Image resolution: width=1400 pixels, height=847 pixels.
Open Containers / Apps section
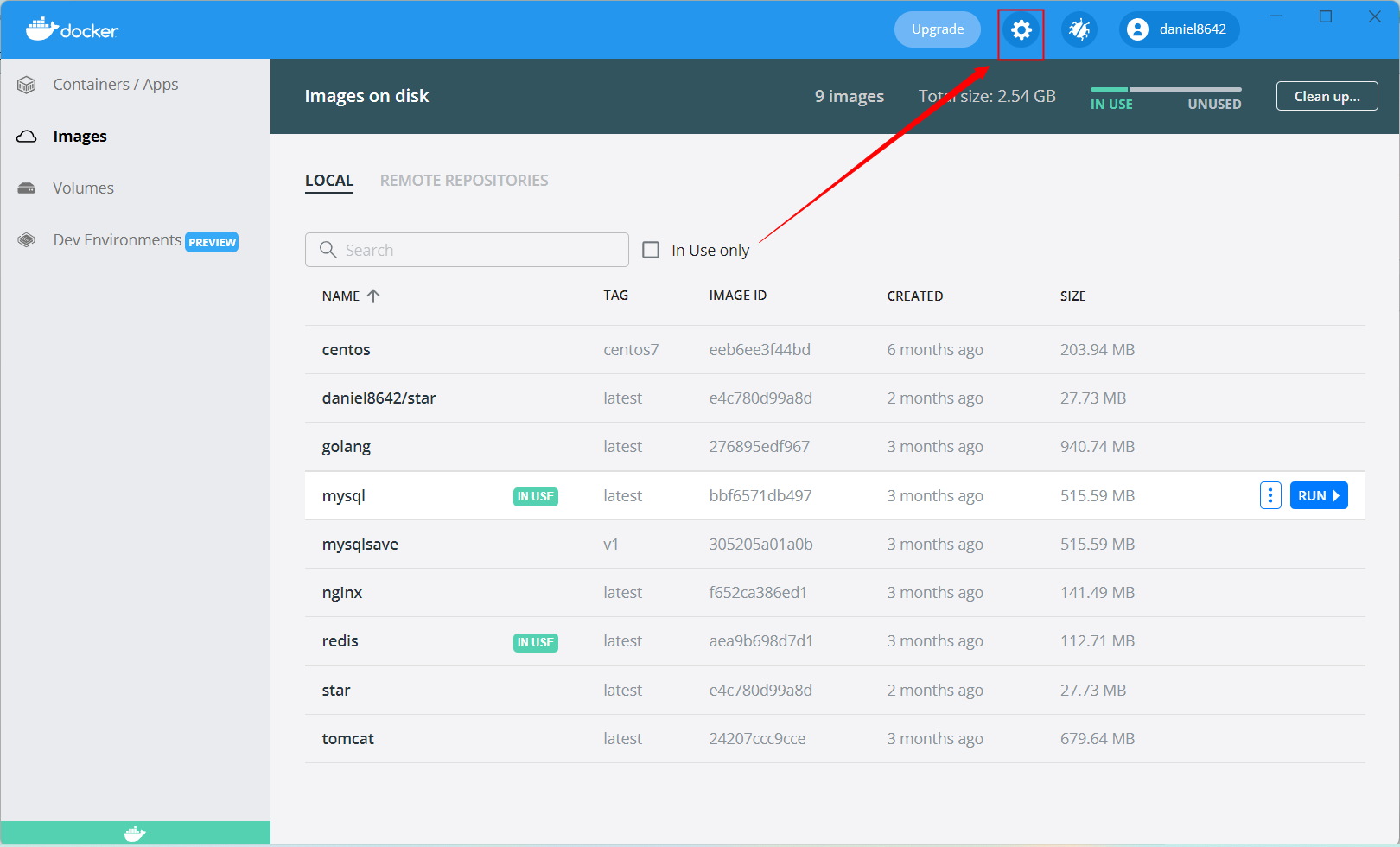116,85
